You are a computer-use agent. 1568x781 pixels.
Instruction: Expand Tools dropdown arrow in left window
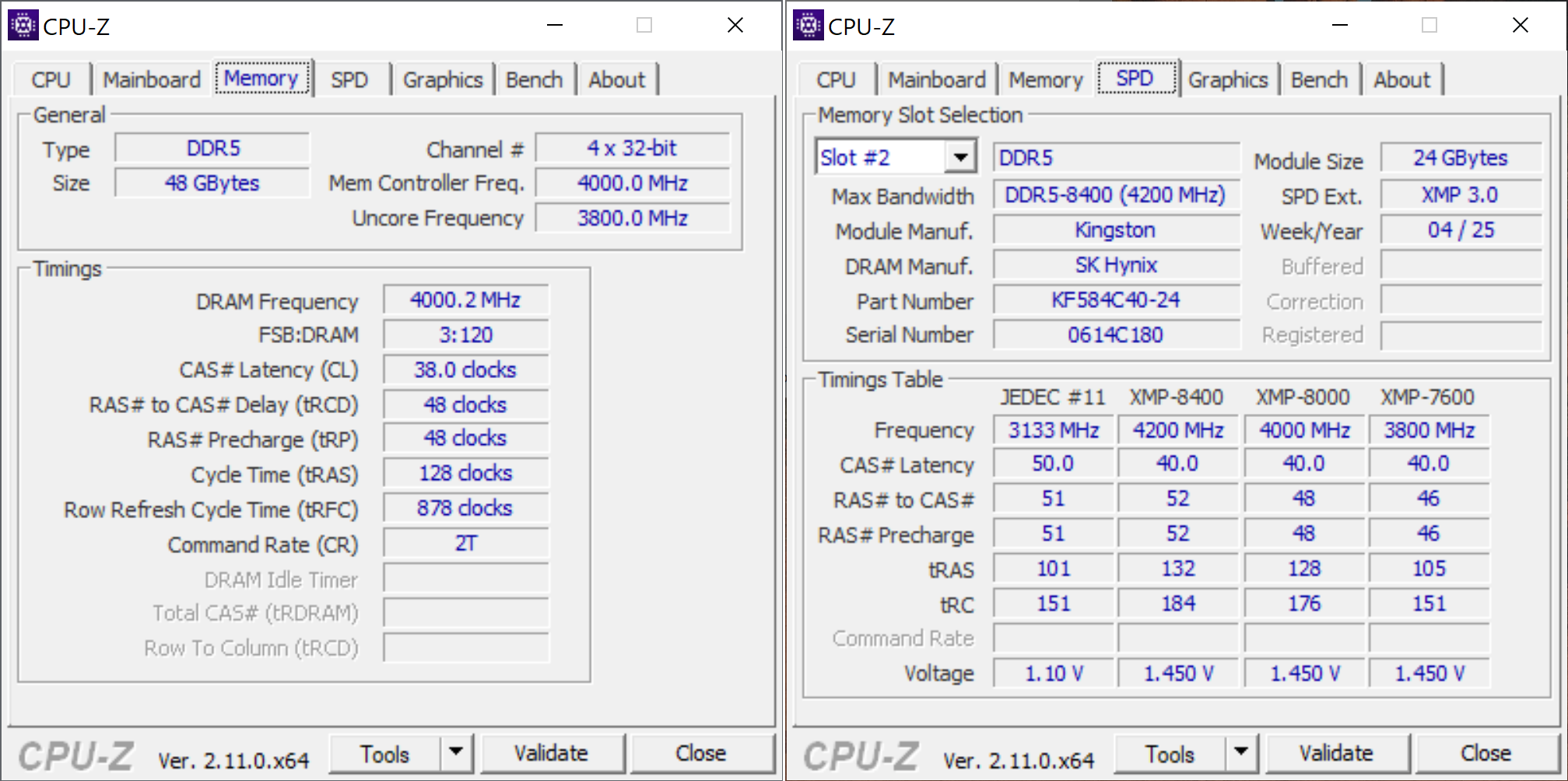click(456, 752)
